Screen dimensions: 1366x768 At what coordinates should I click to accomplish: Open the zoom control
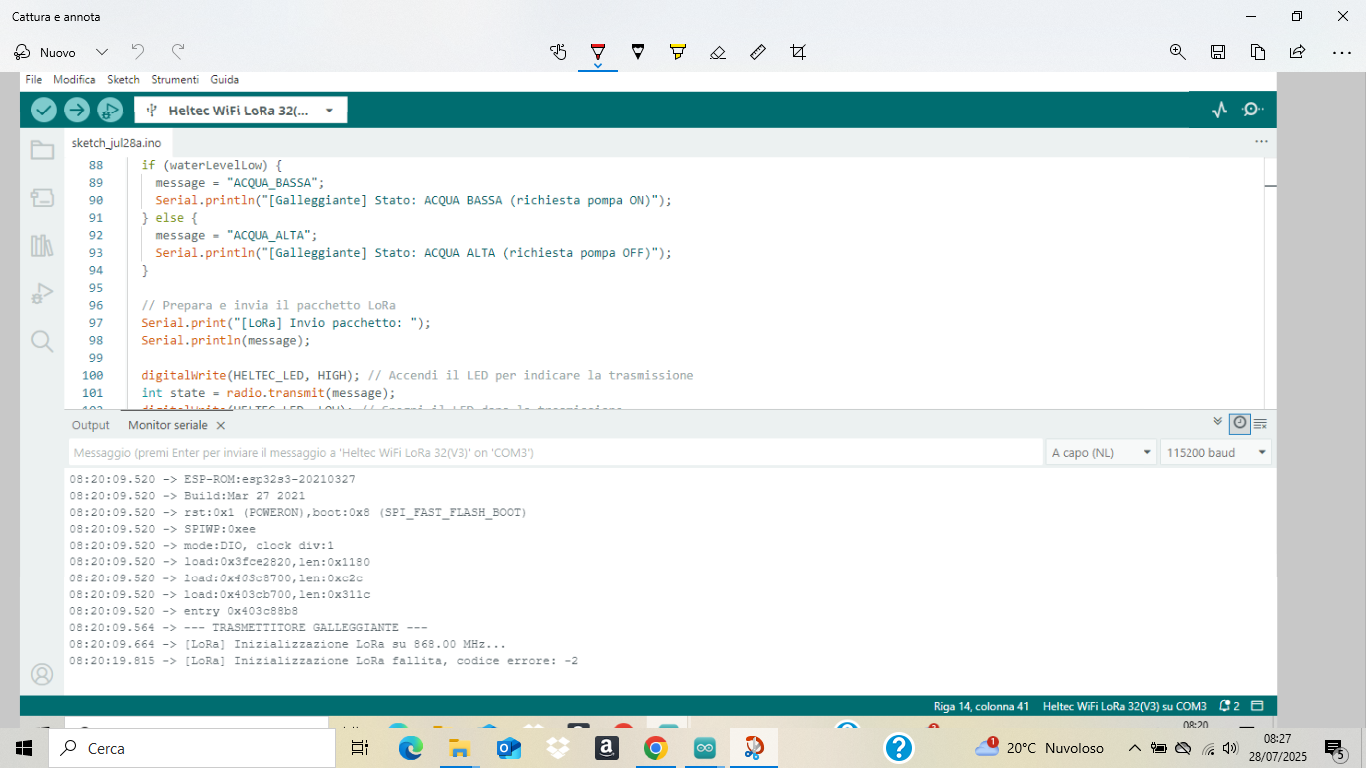pos(1178,52)
